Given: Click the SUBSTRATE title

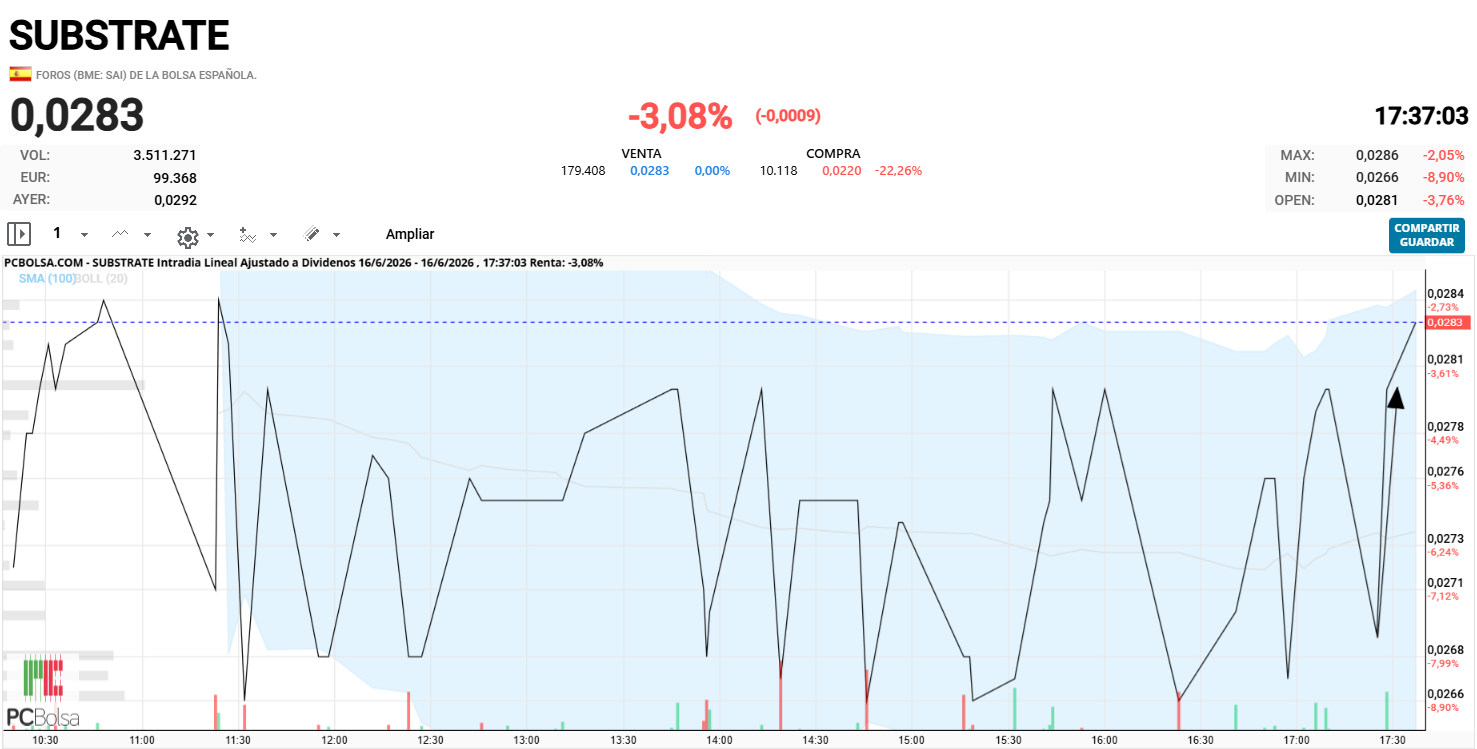Looking at the screenshot, I should [x=119, y=36].
